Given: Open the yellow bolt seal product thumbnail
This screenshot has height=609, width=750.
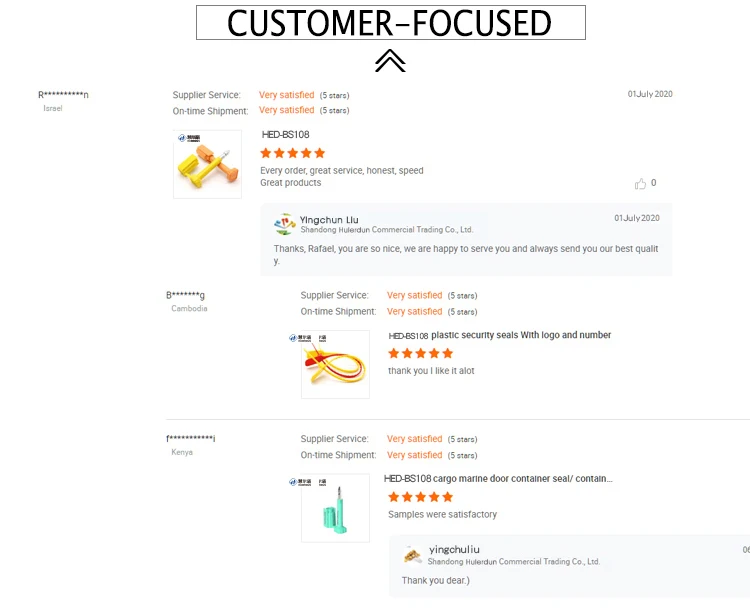Looking at the screenshot, I should 207,164.
